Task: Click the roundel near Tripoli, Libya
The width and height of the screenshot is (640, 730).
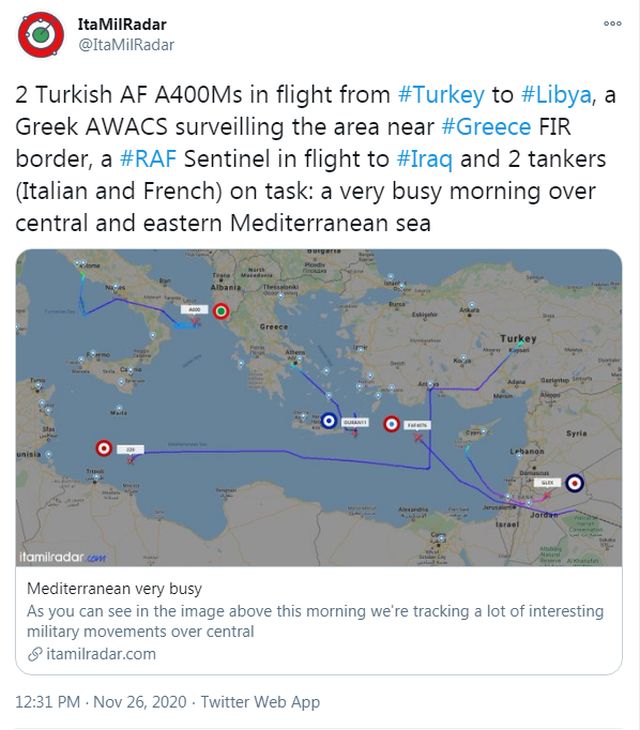Action: pyautogui.click(x=102, y=450)
